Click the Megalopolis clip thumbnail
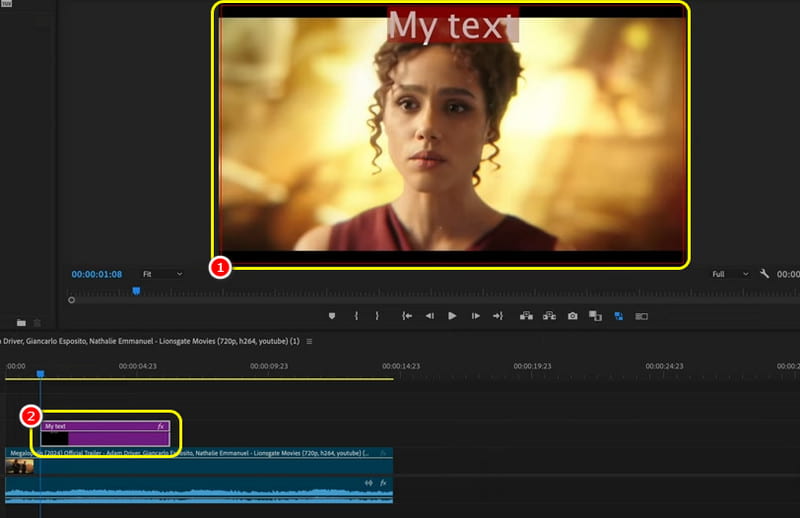 (x=19, y=466)
